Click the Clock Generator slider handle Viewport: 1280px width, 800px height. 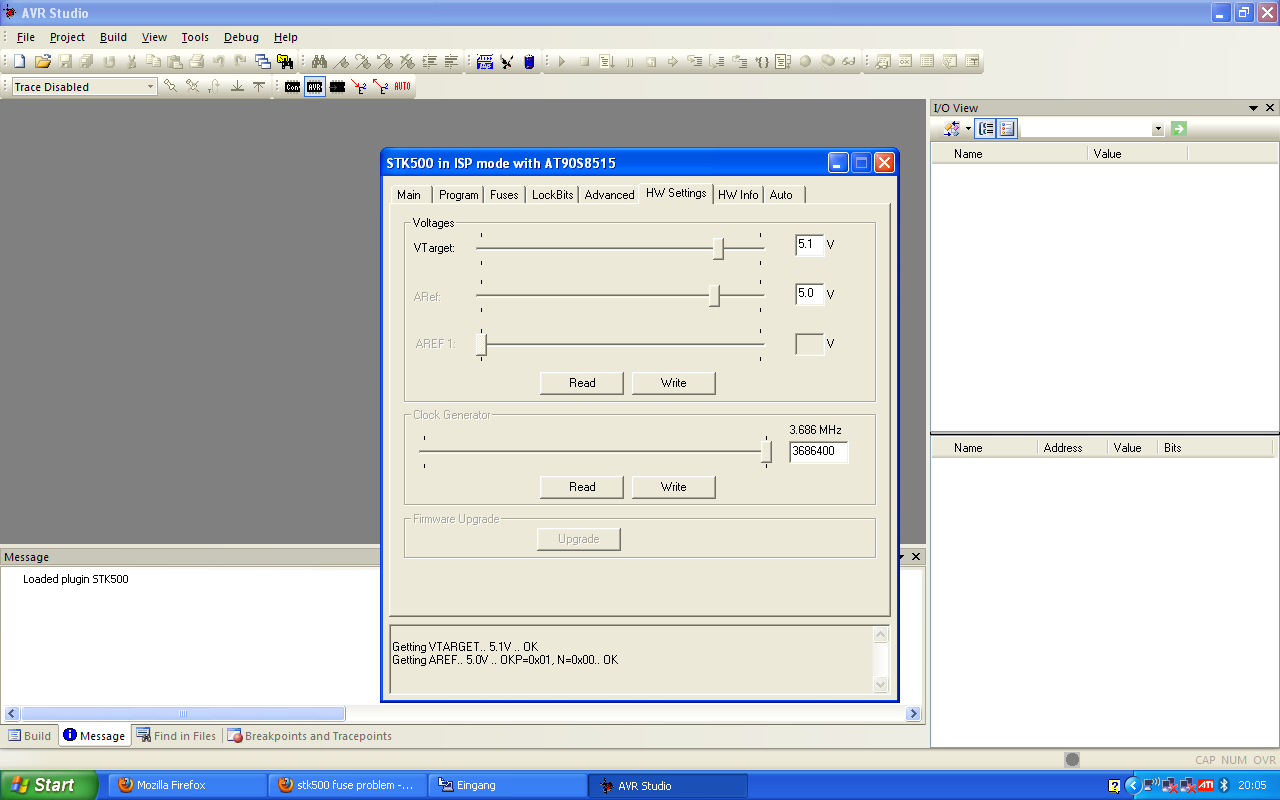tap(766, 452)
